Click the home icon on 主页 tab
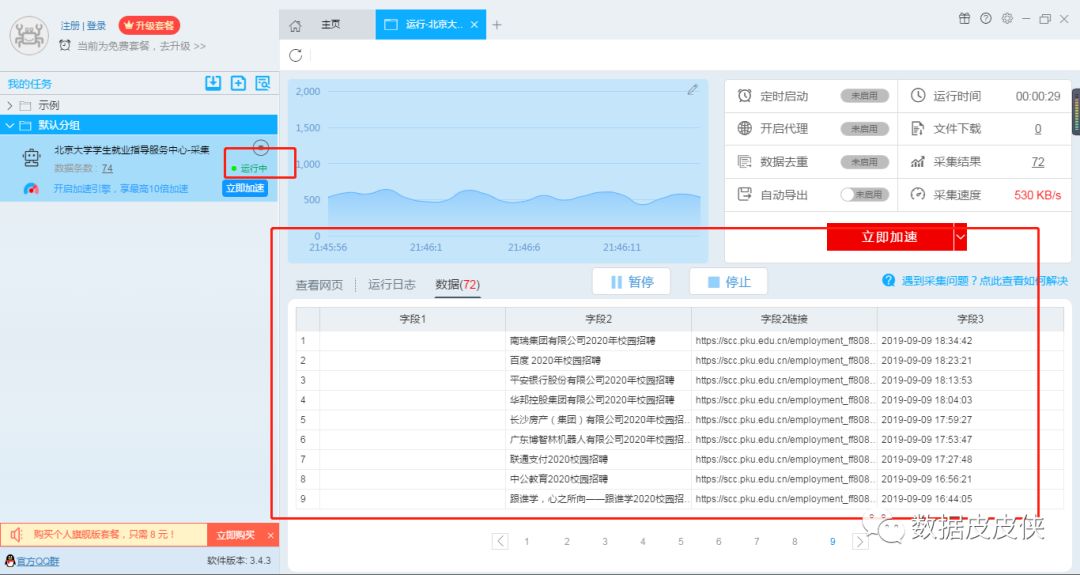This screenshot has height=575, width=1080. pos(295,25)
